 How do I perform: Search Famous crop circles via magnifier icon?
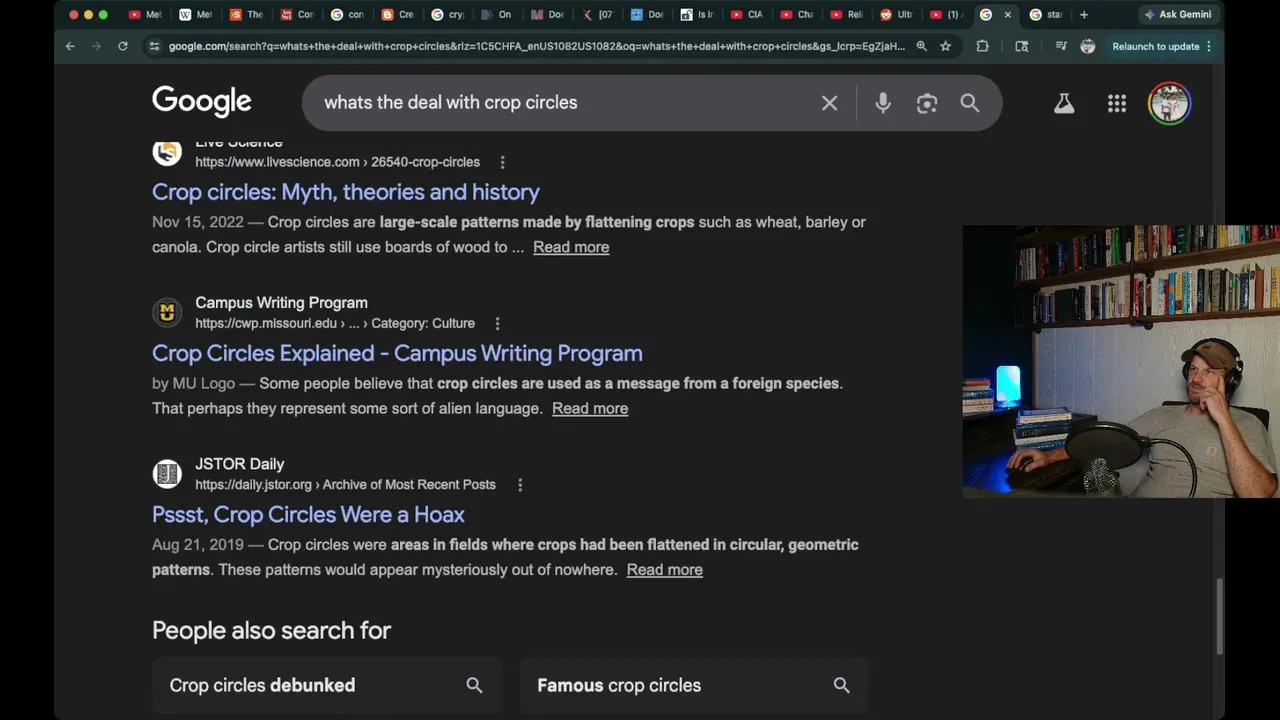841,685
